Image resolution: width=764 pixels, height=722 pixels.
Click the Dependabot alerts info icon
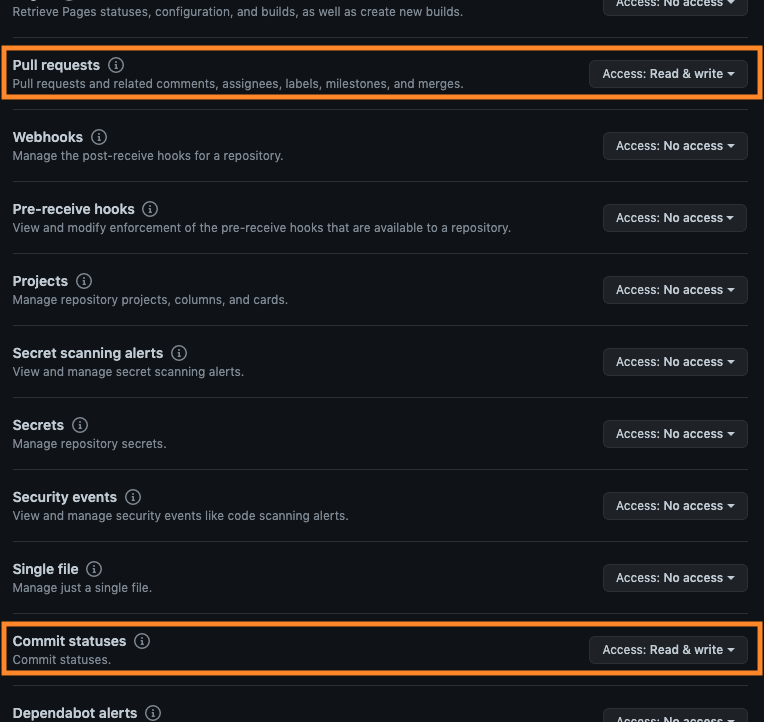(153, 713)
